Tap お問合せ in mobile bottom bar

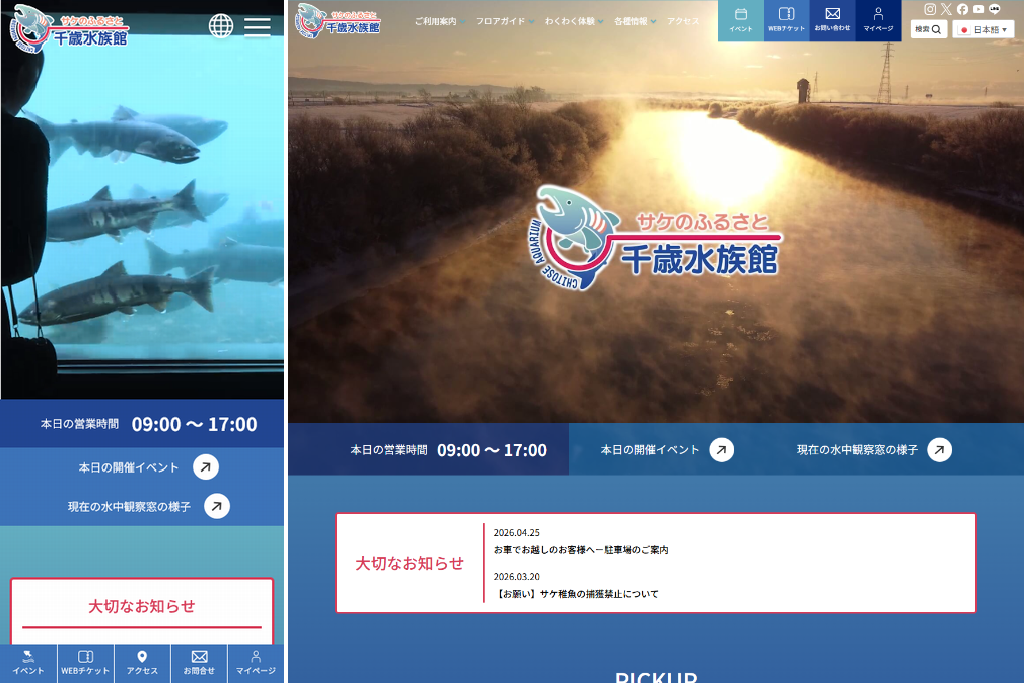pyautogui.click(x=199, y=663)
